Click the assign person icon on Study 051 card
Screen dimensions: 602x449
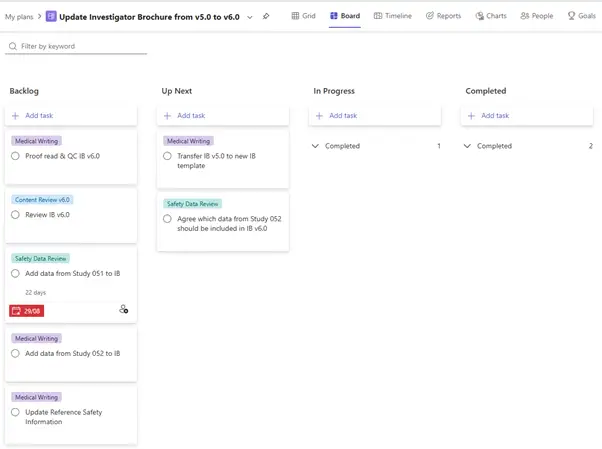pyautogui.click(x=123, y=310)
